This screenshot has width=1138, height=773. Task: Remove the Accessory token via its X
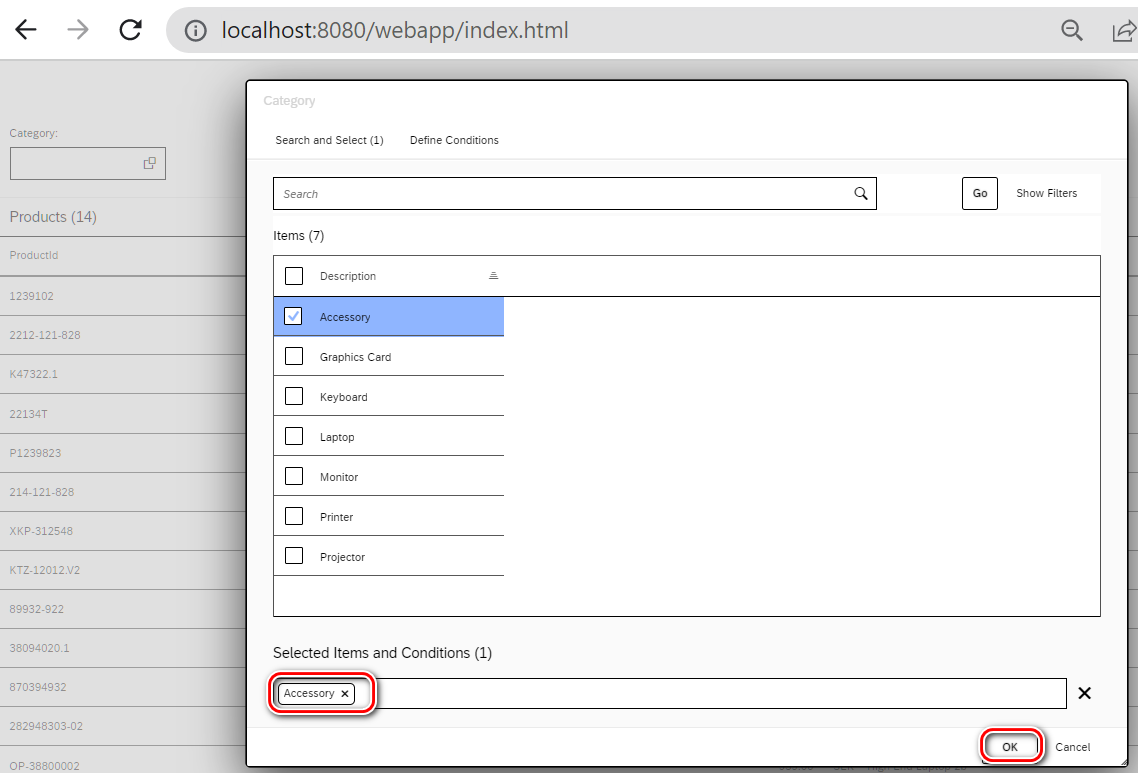pos(345,693)
